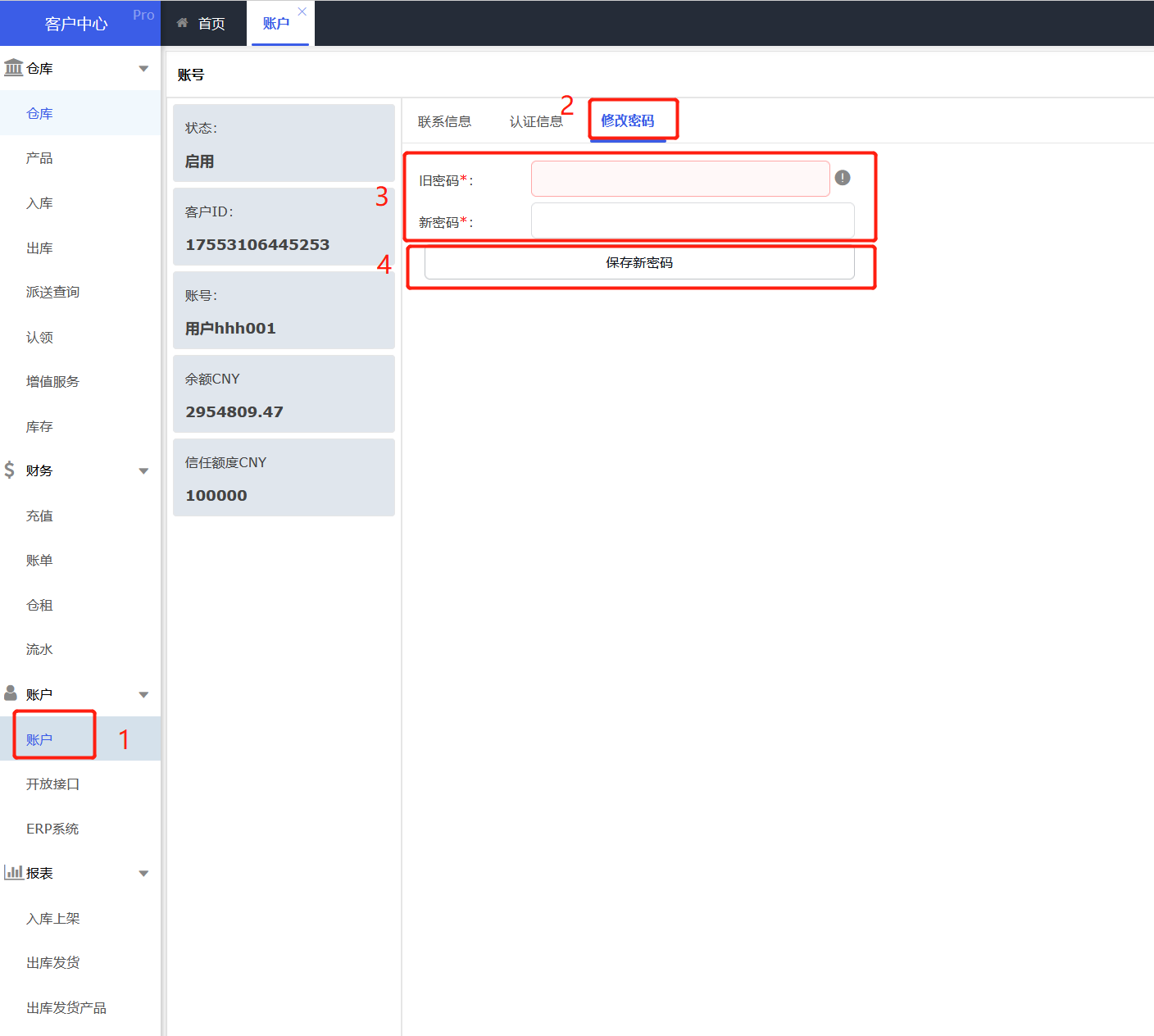Click credit limit value 100000
Viewport: 1154px width, 1036px height.
(216, 495)
